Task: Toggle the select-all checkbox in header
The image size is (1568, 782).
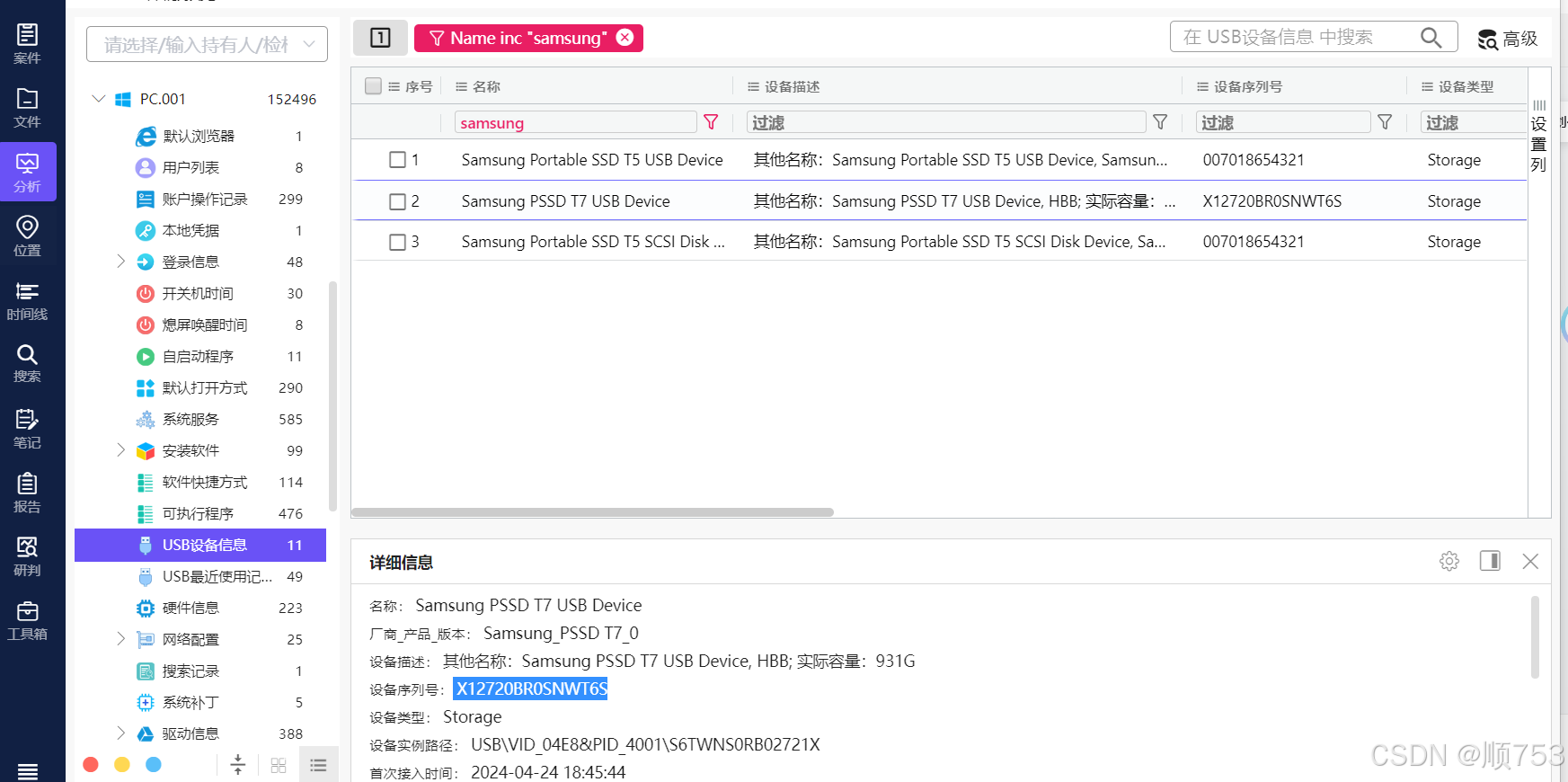Action: [373, 86]
